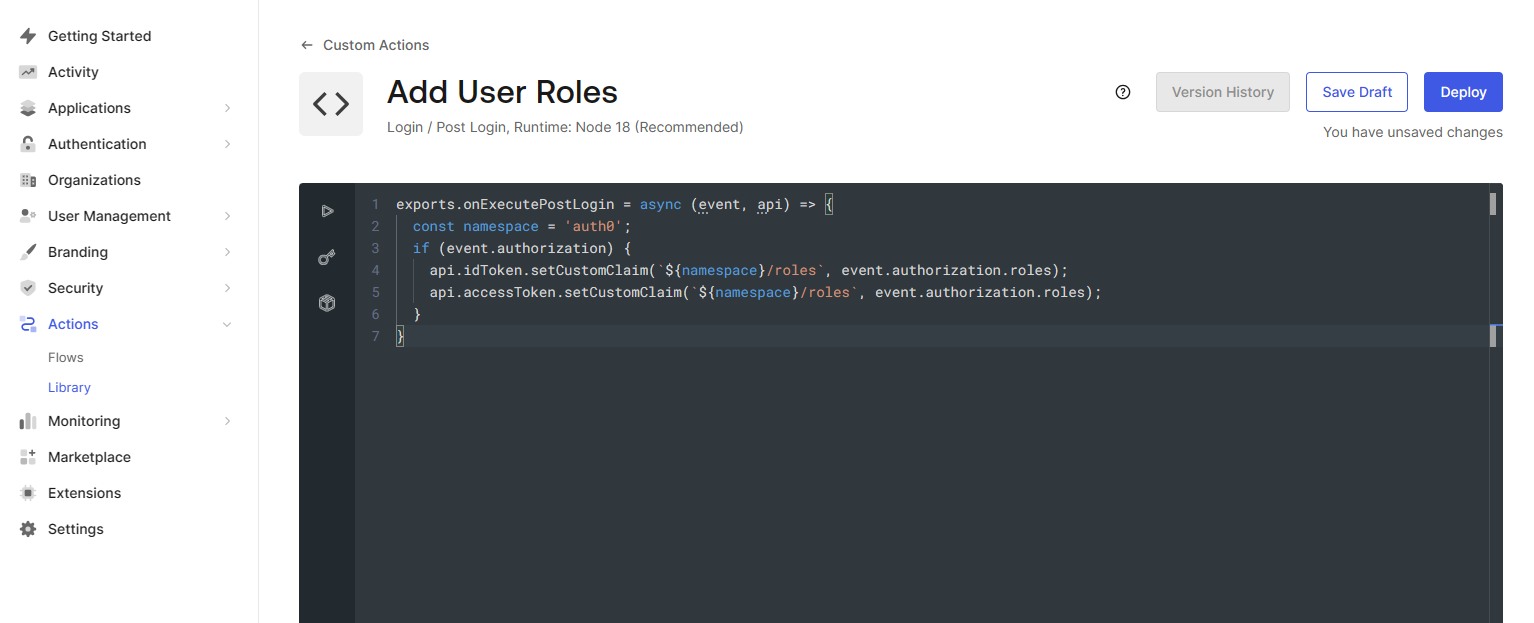
Task: Click the code editor scrollbar
Action: click(1492, 204)
